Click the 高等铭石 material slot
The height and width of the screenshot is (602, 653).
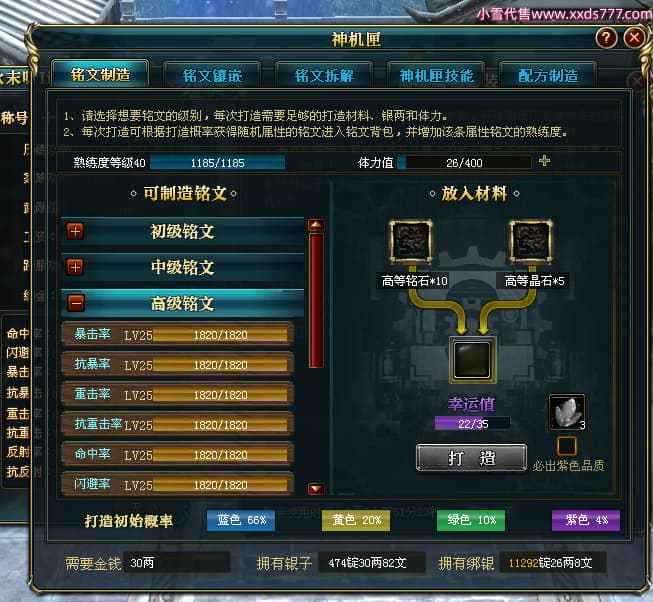point(411,241)
